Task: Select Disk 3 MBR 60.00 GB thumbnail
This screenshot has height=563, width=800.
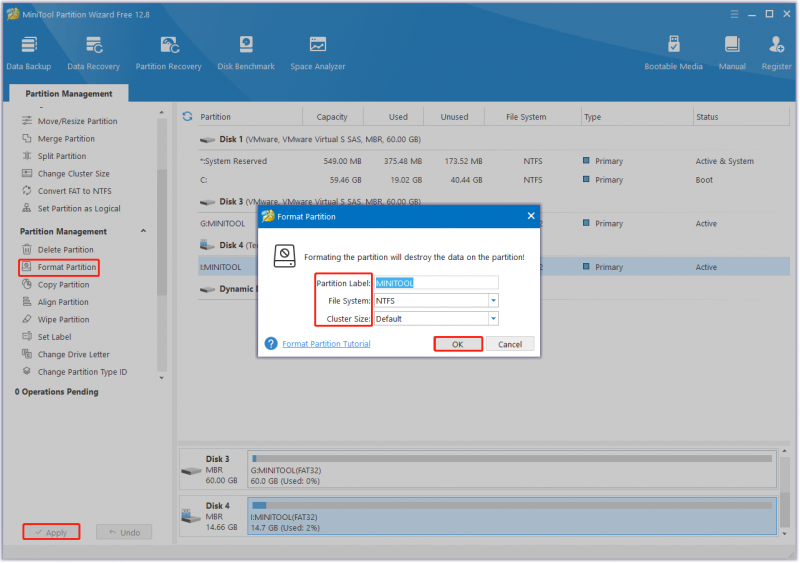Action: (213, 469)
